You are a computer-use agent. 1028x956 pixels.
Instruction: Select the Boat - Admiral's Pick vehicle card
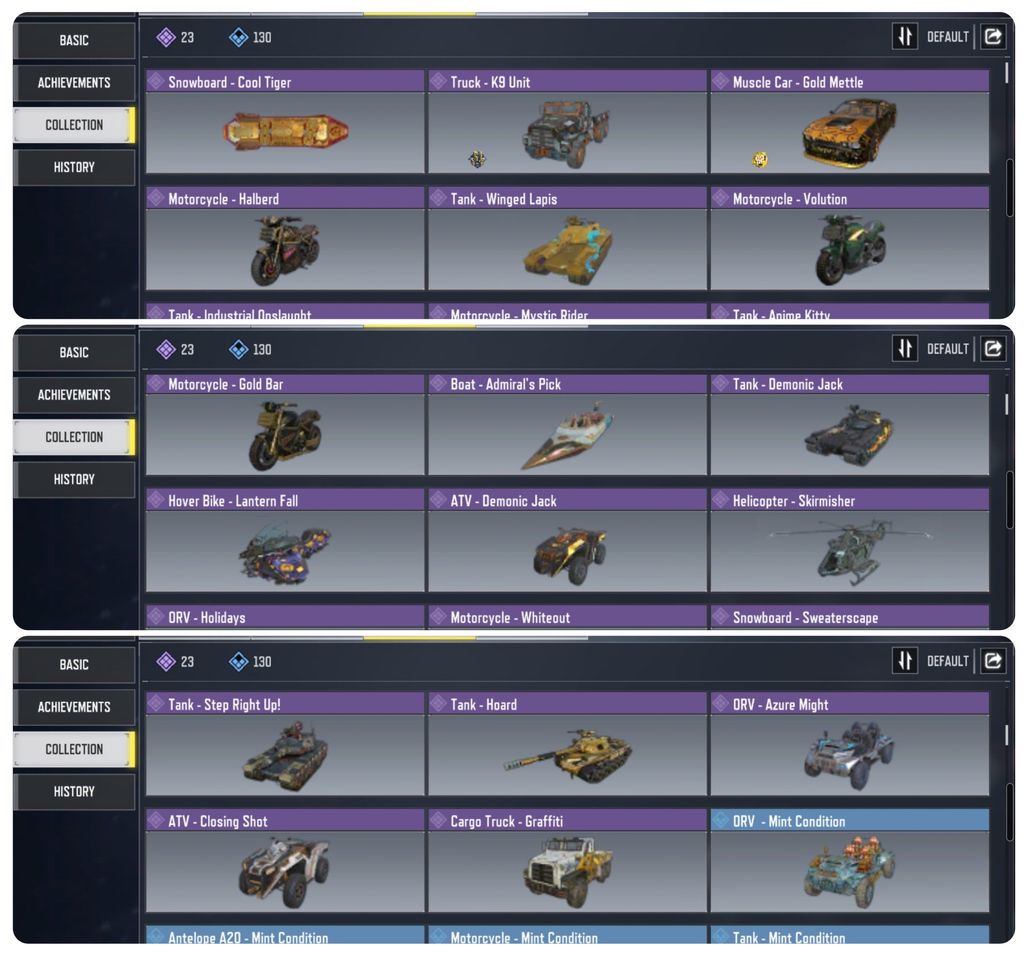tap(567, 425)
